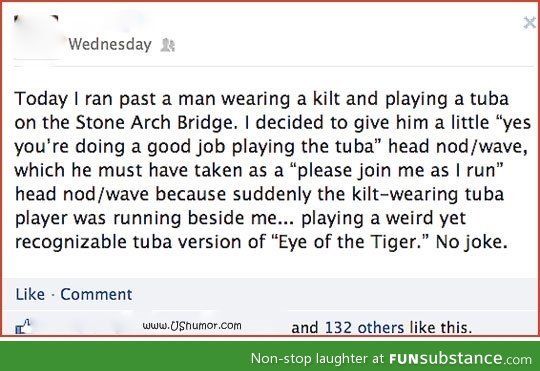The width and height of the screenshot is (540, 371).
Task: Open the poster's blurred profile picture
Action: coord(36,37)
